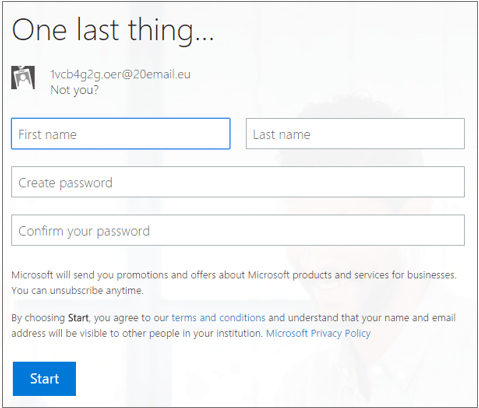Click the "One last thing..." heading
This screenshot has width=479, height=408.
tap(113, 31)
